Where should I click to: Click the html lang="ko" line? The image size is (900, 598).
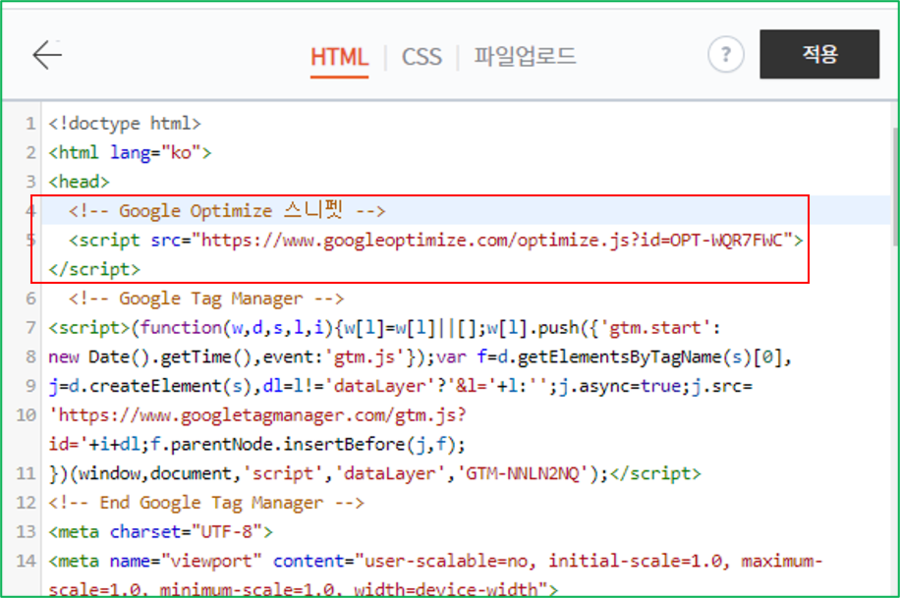tap(130, 153)
